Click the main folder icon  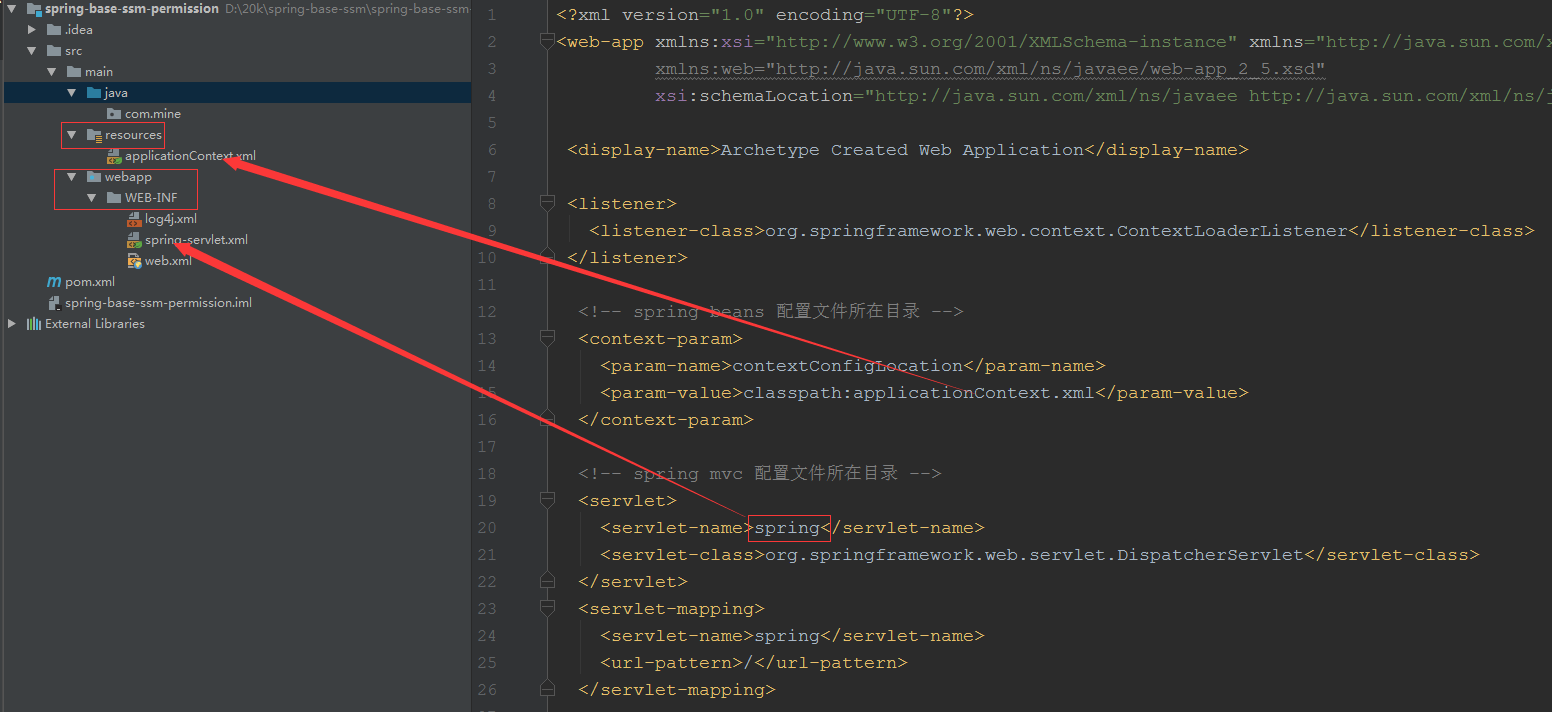pyautogui.click(x=74, y=72)
